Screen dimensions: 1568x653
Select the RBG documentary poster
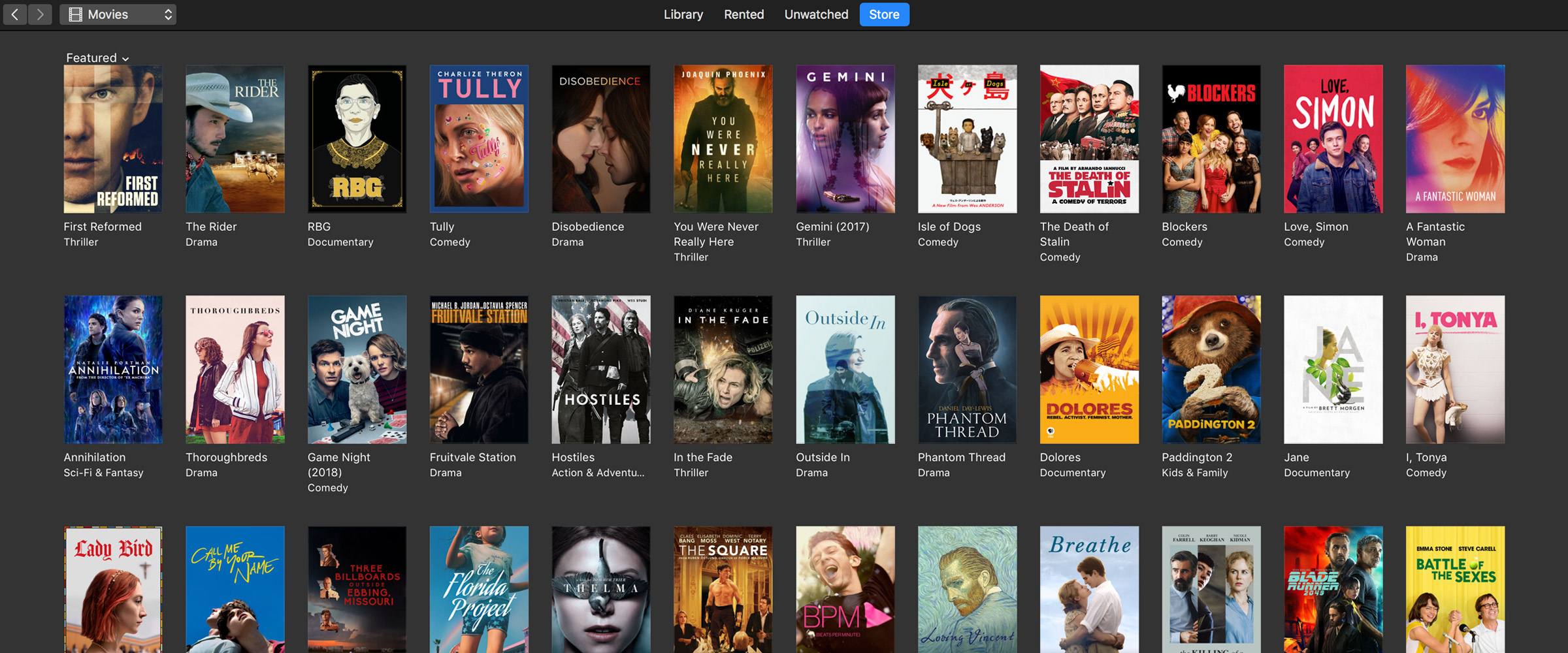click(357, 139)
